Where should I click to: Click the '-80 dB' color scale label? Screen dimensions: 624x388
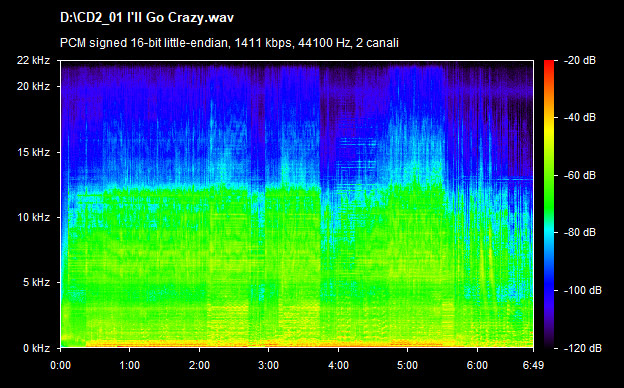pyautogui.click(x=580, y=232)
